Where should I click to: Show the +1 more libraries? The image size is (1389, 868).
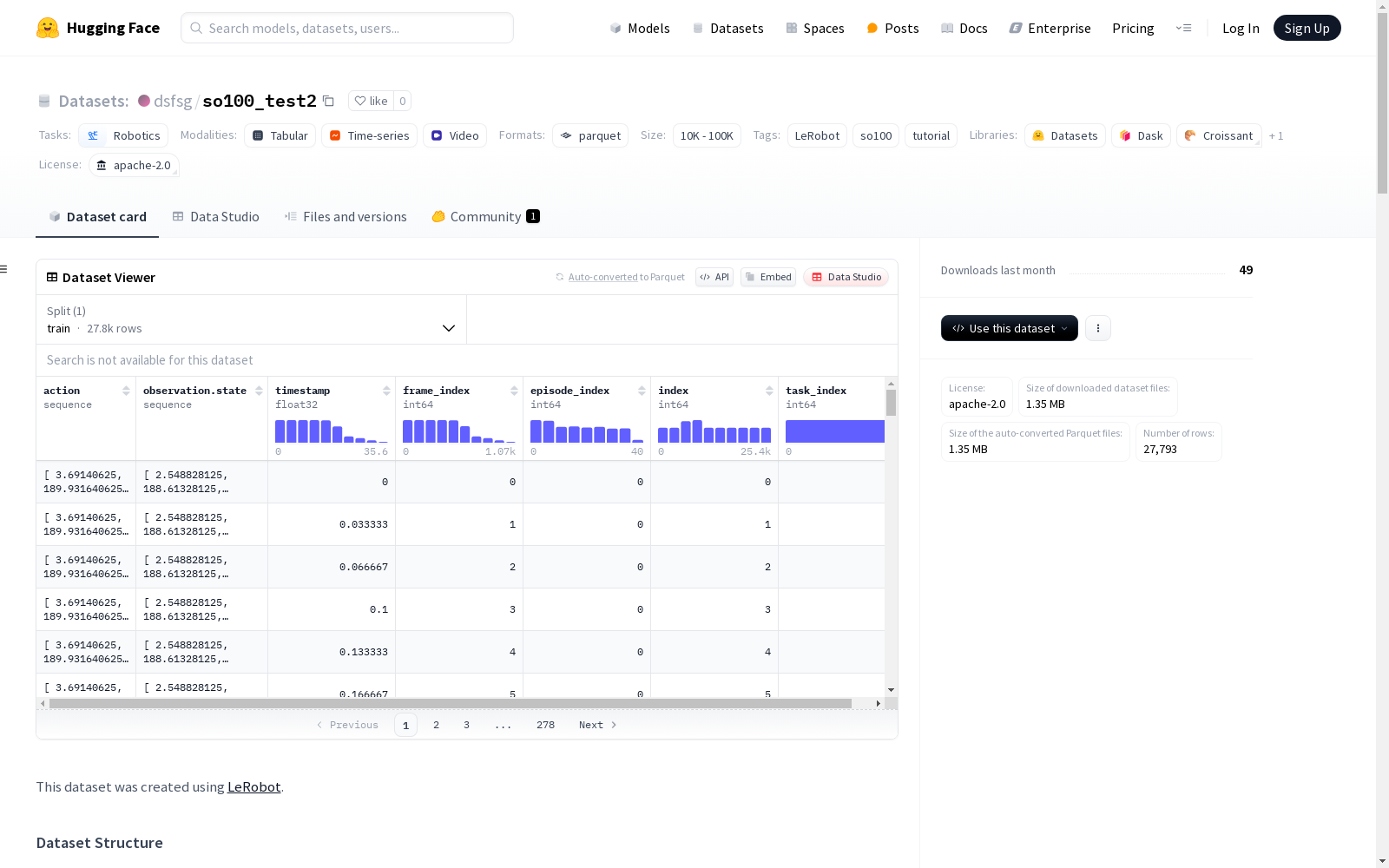click(1276, 136)
